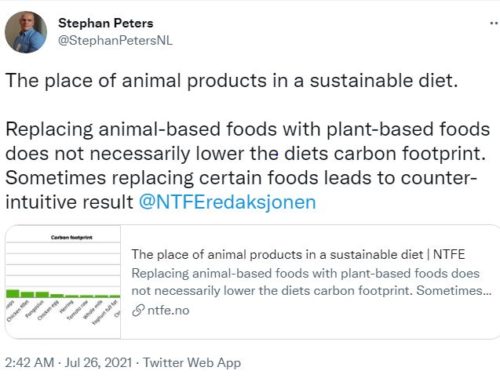
Task: Click the 'Whole milk' axis label in chart
Action: (x=93, y=310)
